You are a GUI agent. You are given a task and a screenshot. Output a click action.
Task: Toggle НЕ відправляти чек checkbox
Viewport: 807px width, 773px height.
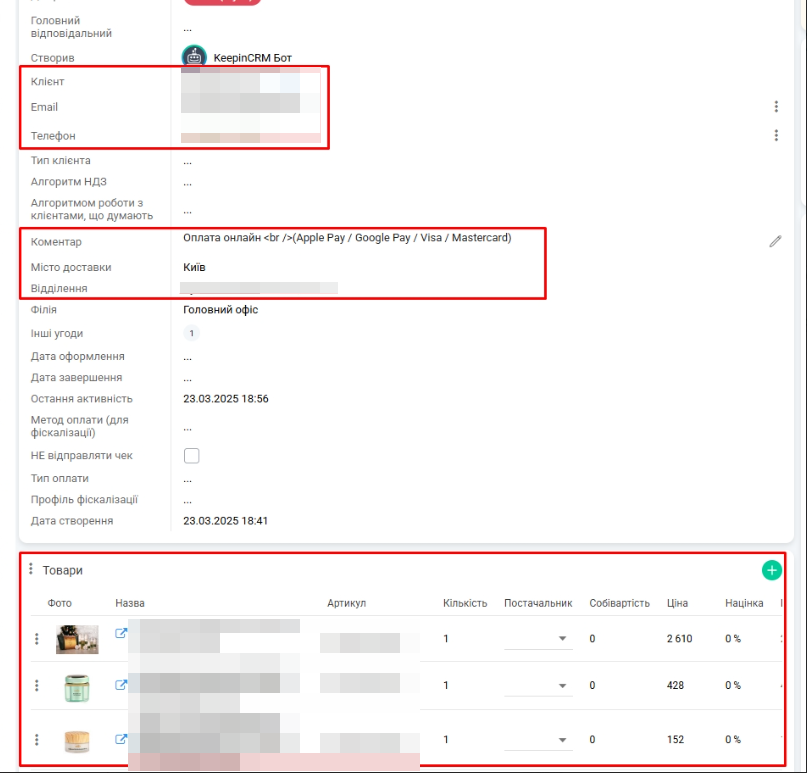[192, 456]
